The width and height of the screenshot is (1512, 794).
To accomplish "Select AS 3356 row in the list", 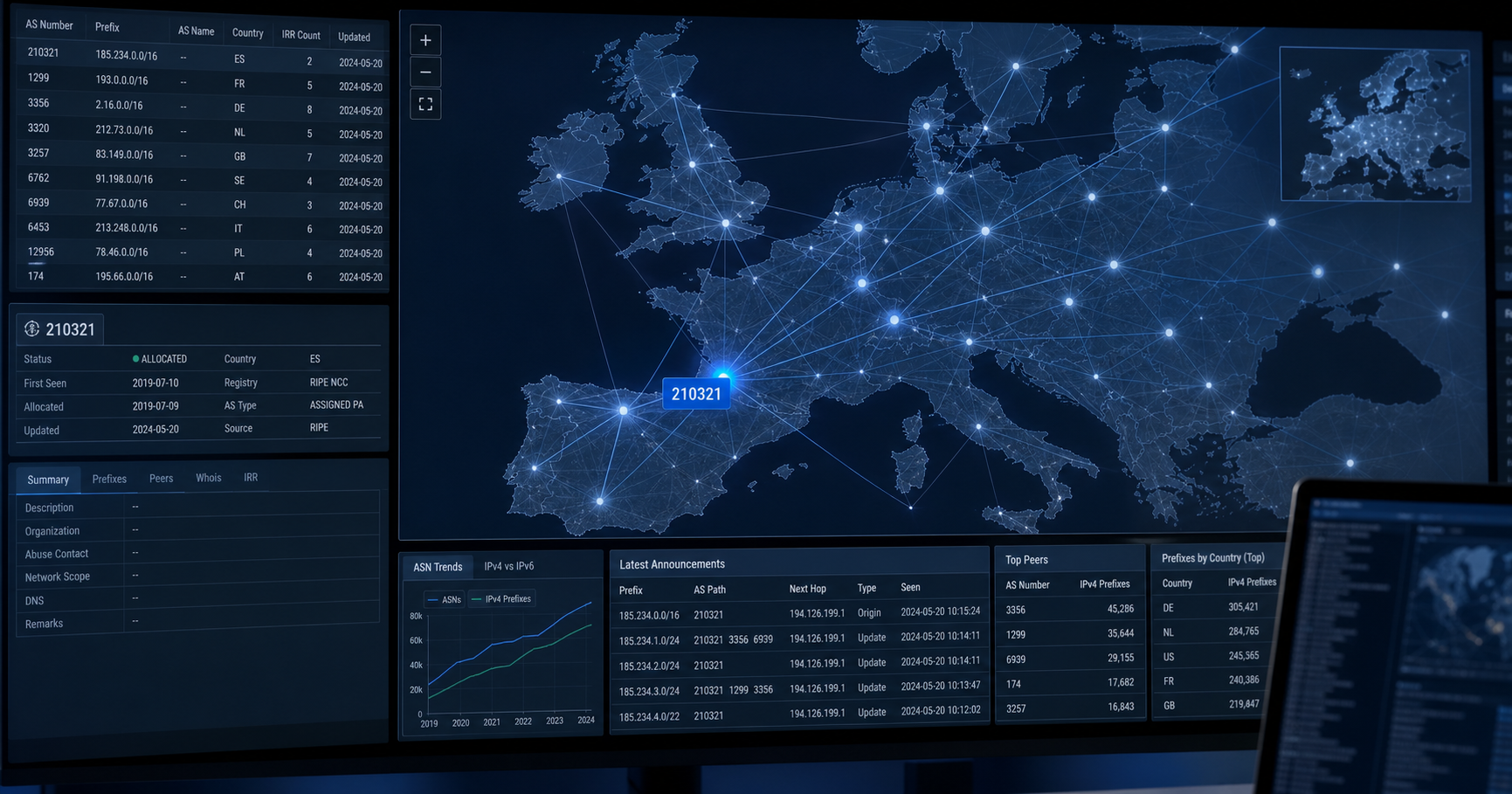I will (203, 107).
